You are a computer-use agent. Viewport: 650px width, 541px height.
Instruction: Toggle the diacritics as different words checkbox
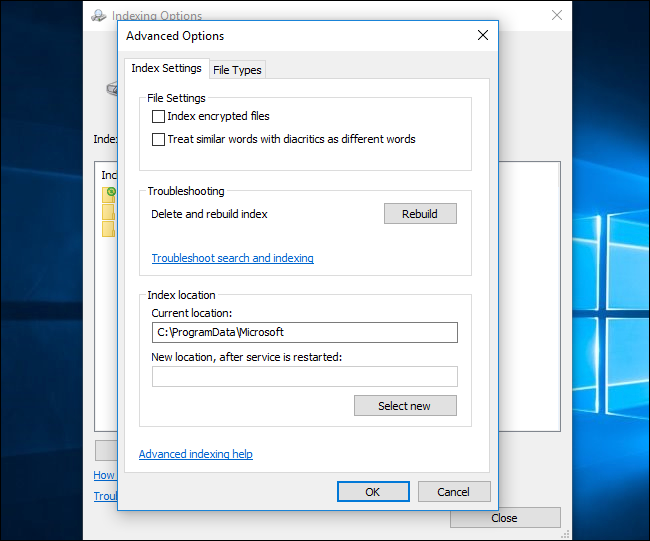pyautogui.click(x=158, y=140)
